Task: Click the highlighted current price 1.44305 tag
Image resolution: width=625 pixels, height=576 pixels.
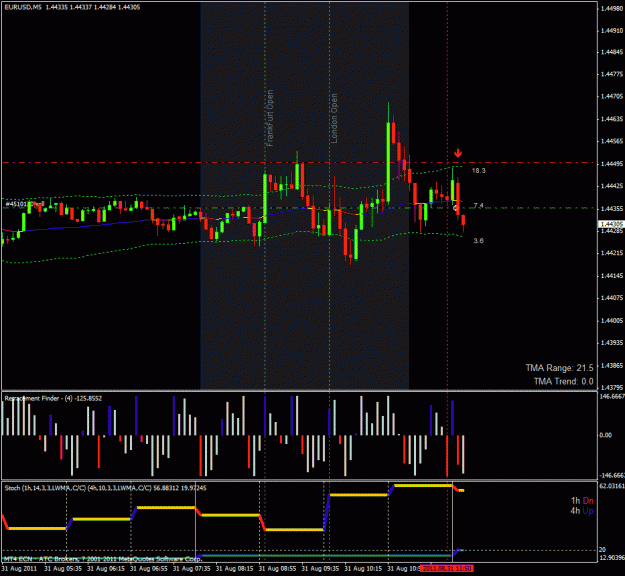Action: click(x=611, y=224)
